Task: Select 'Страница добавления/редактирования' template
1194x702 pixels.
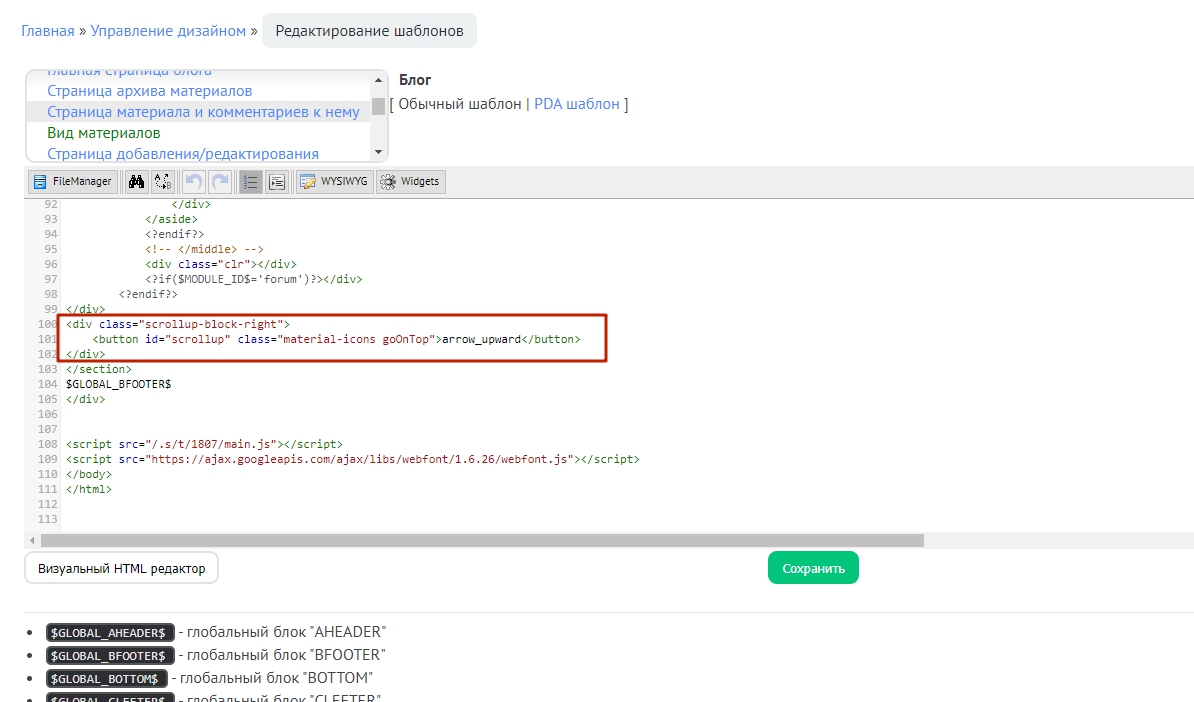Action: point(183,154)
